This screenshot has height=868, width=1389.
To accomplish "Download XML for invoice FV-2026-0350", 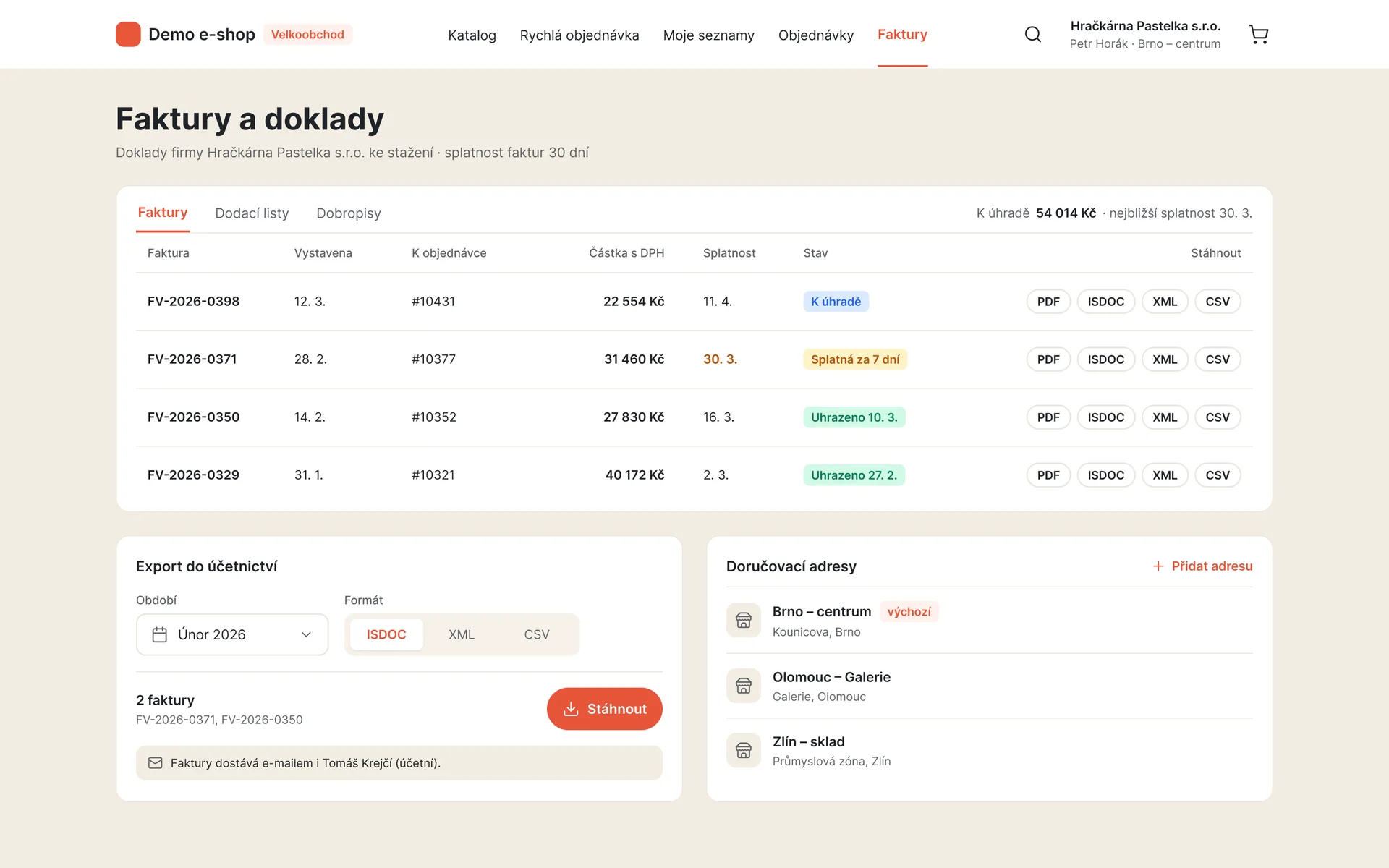I will pos(1165,417).
